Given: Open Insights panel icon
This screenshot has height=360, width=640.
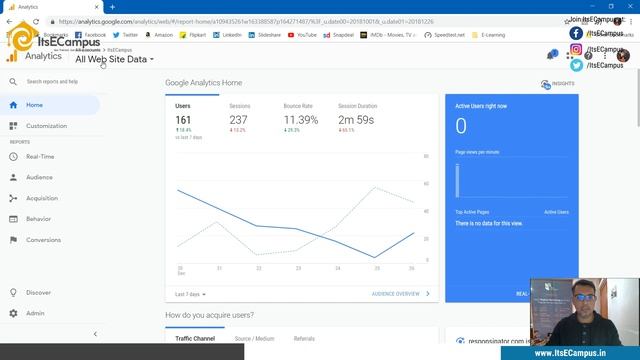Looking at the screenshot, I should pos(546,84).
